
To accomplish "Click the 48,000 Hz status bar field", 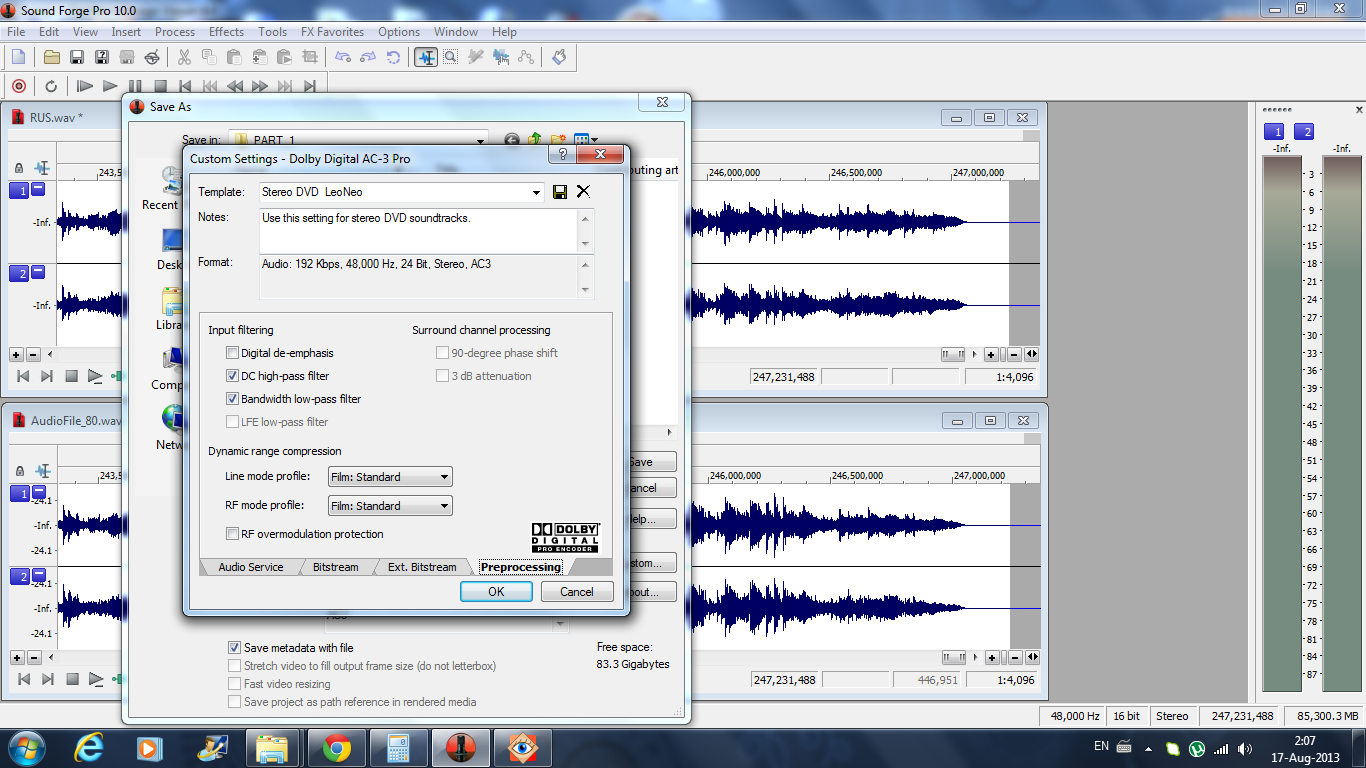I will pyautogui.click(x=1075, y=716).
